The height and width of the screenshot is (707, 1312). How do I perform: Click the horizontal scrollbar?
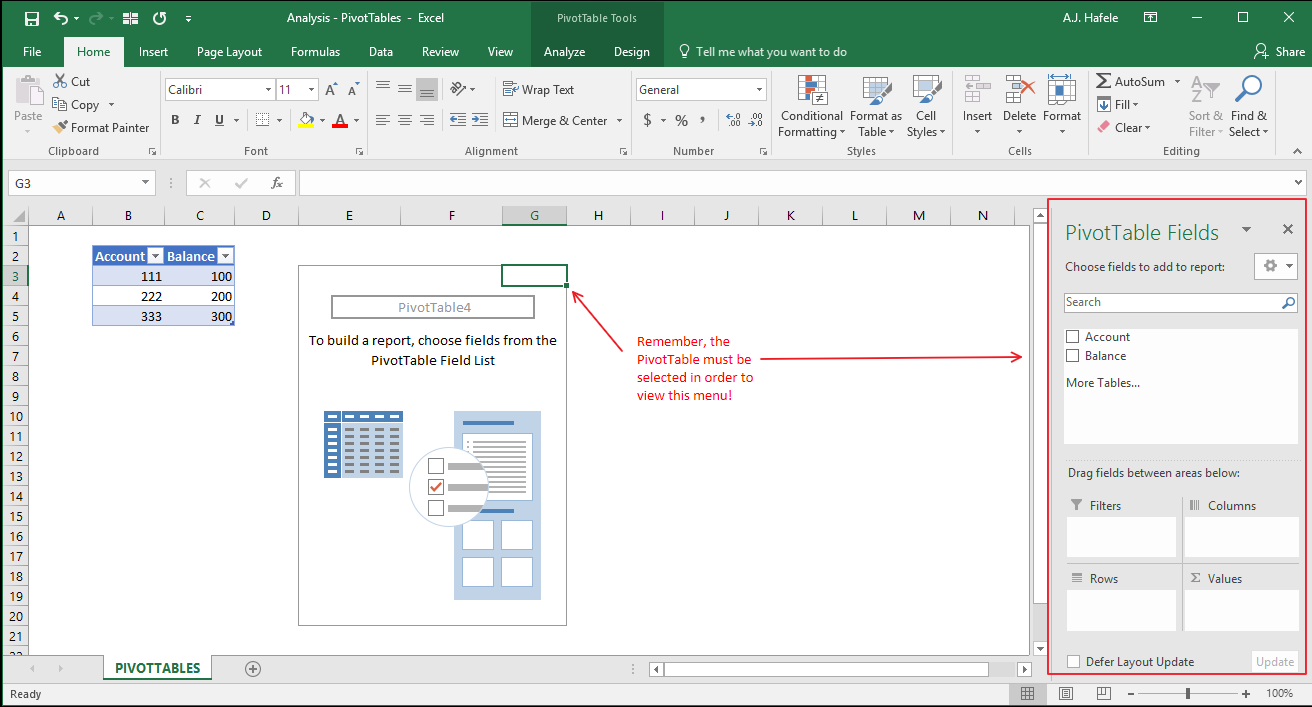826,669
